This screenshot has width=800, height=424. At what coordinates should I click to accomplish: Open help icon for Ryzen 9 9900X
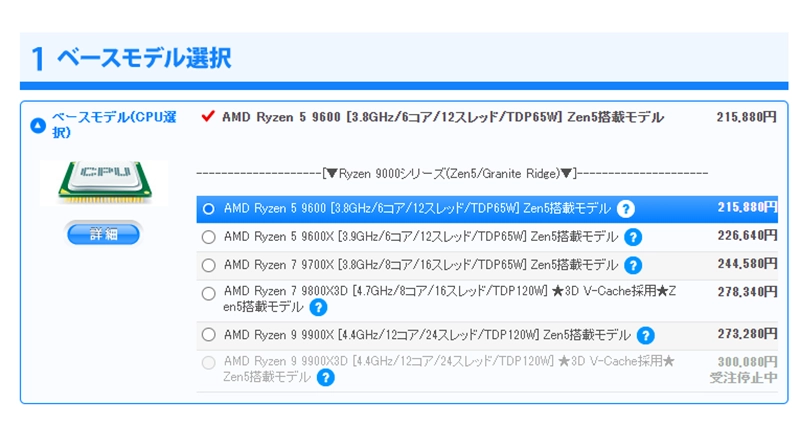(x=646, y=335)
